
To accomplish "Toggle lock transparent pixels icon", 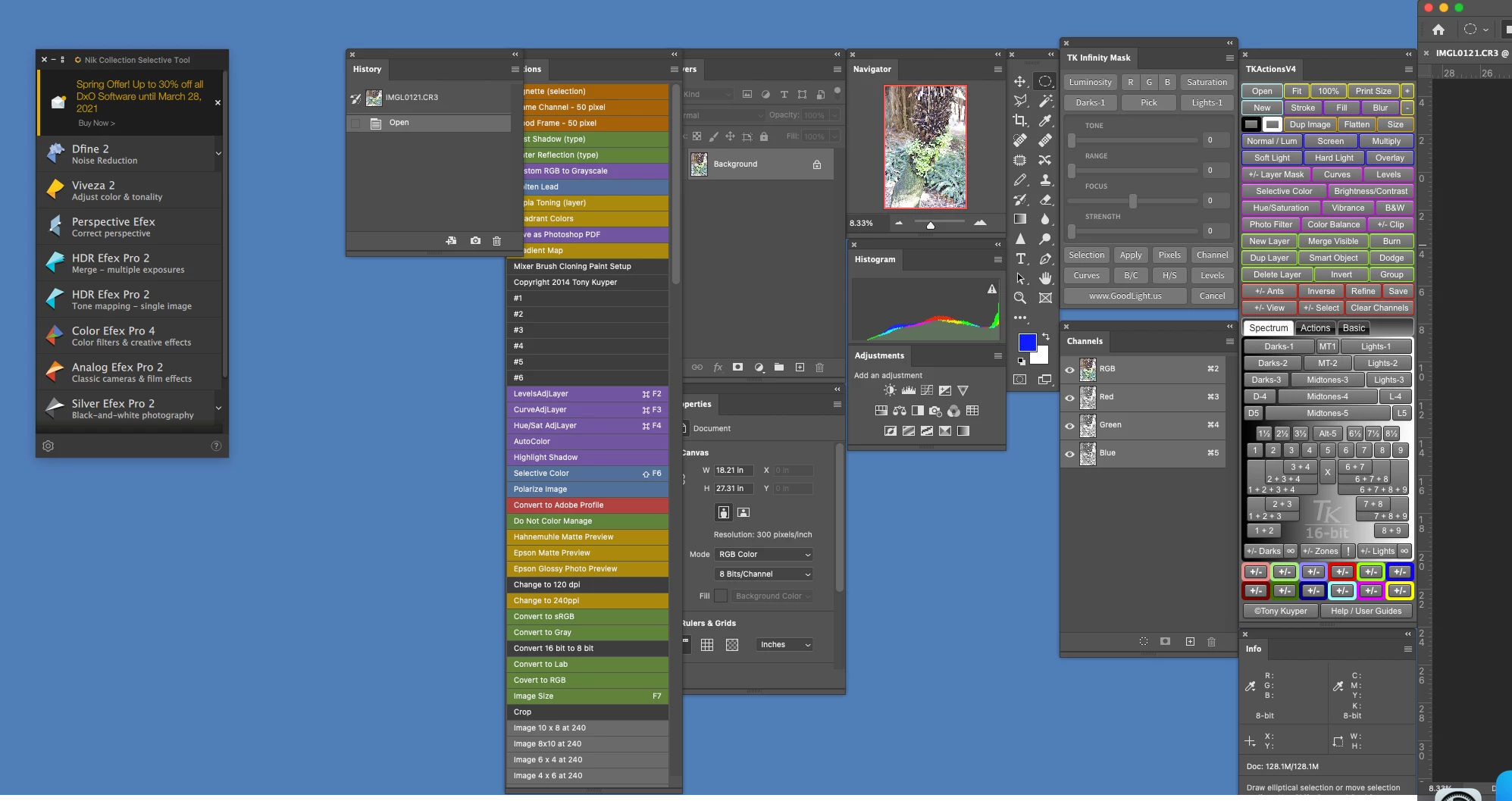I will 697,136.
